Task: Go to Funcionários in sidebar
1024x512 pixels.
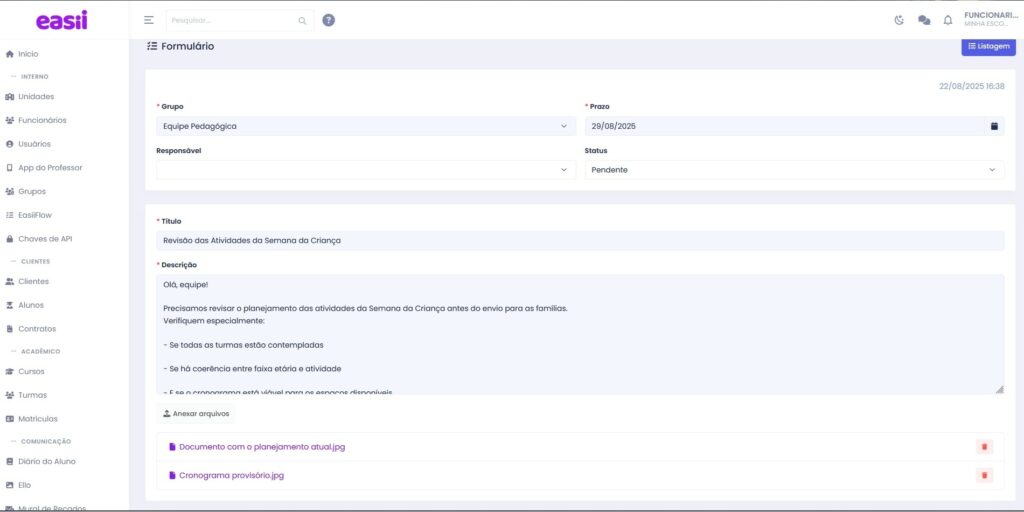Action: coord(42,120)
